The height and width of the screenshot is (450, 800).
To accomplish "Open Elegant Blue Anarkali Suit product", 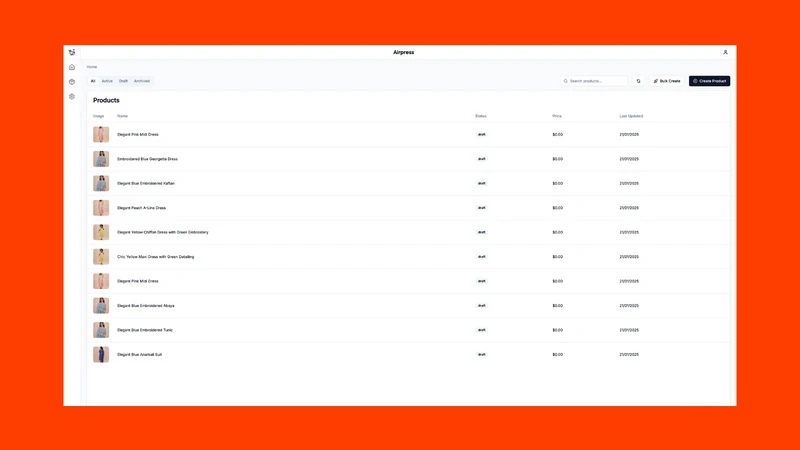I will (x=139, y=355).
